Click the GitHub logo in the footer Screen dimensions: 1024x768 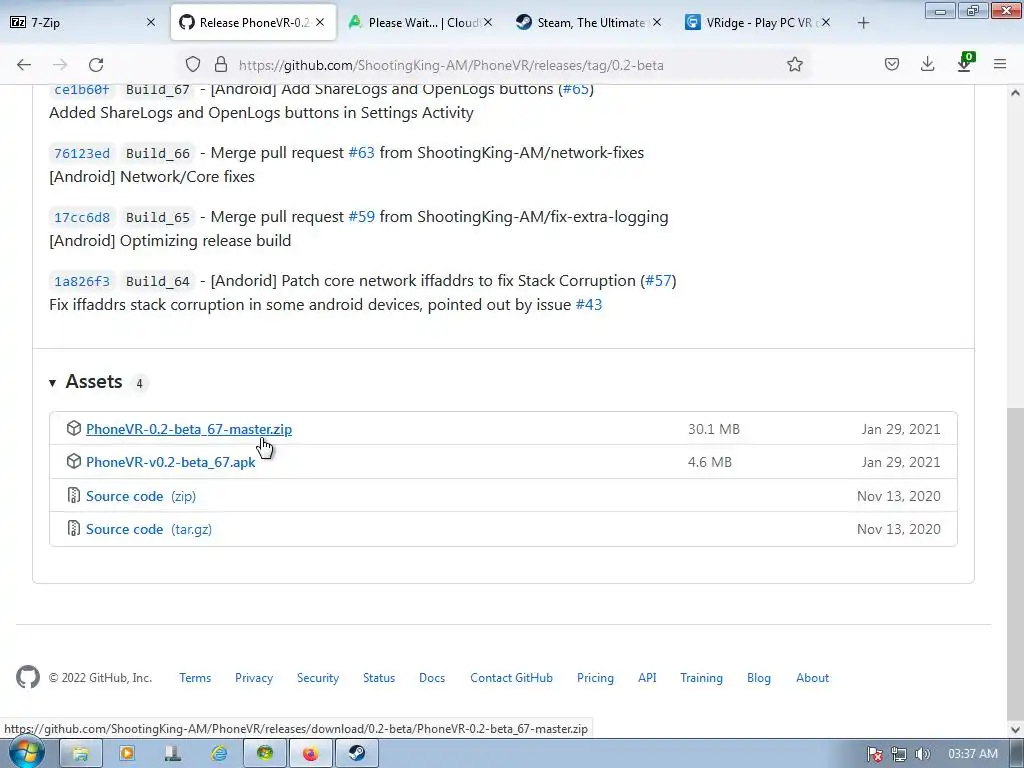27,677
